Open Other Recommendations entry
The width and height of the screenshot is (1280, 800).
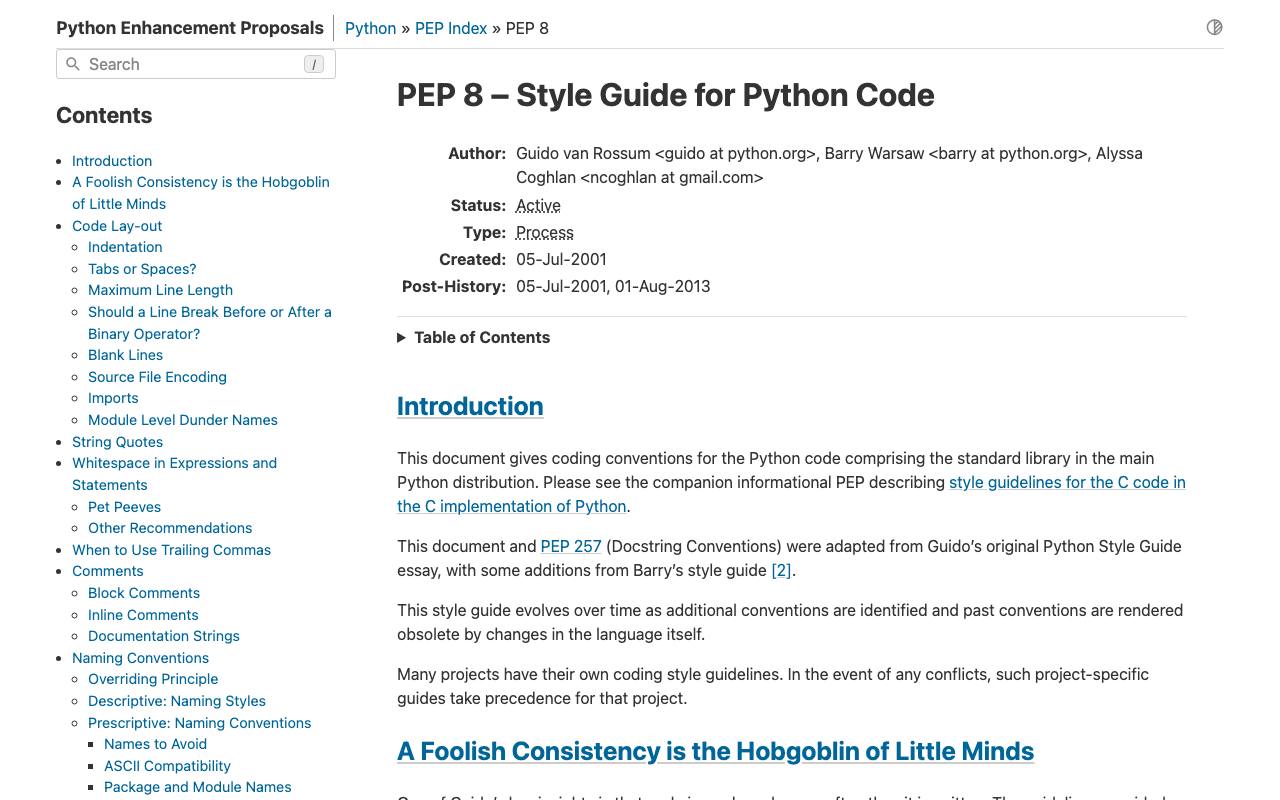tap(170, 528)
